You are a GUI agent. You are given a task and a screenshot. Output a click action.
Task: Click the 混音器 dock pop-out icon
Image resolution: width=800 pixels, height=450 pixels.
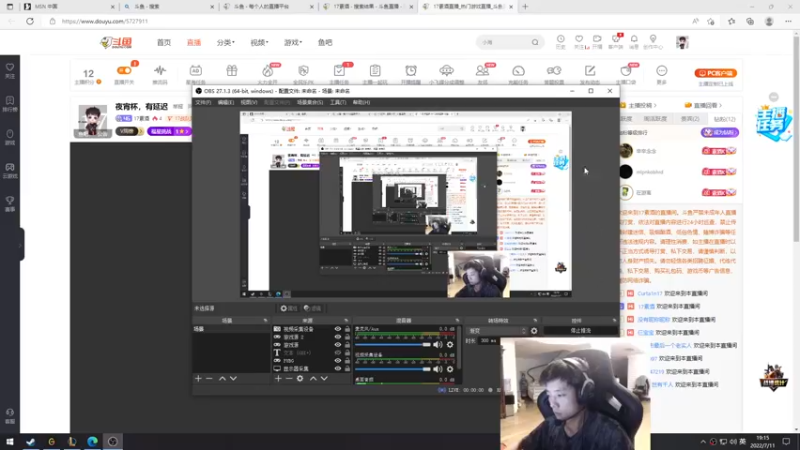[x=457, y=320]
